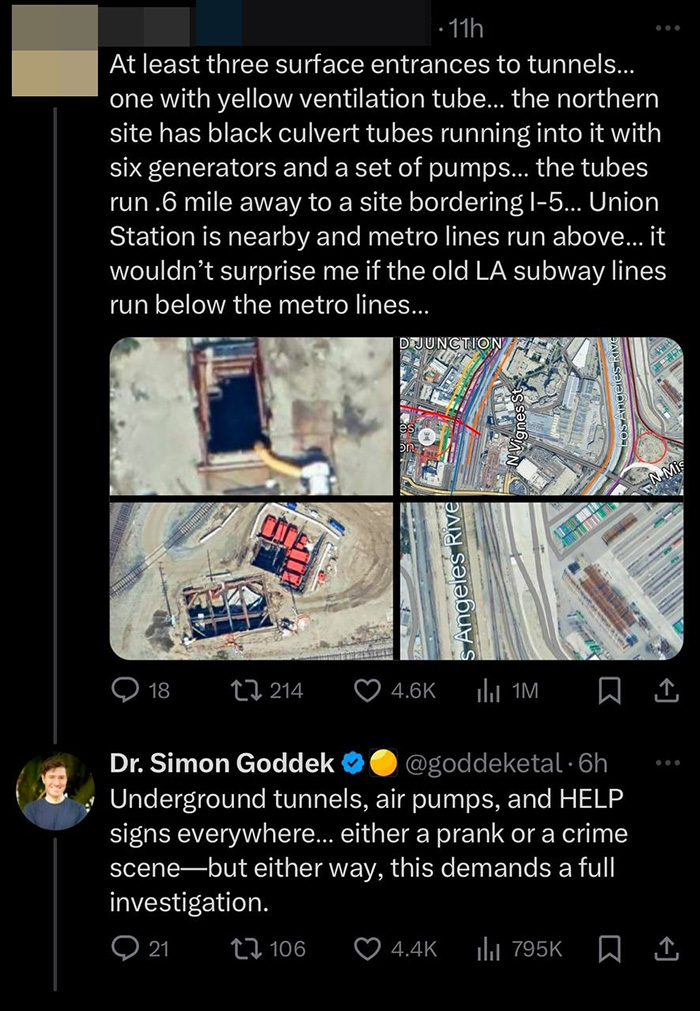Like Dr. Simon Goddek's reply
This screenshot has width=700, height=1011.
click(371, 948)
